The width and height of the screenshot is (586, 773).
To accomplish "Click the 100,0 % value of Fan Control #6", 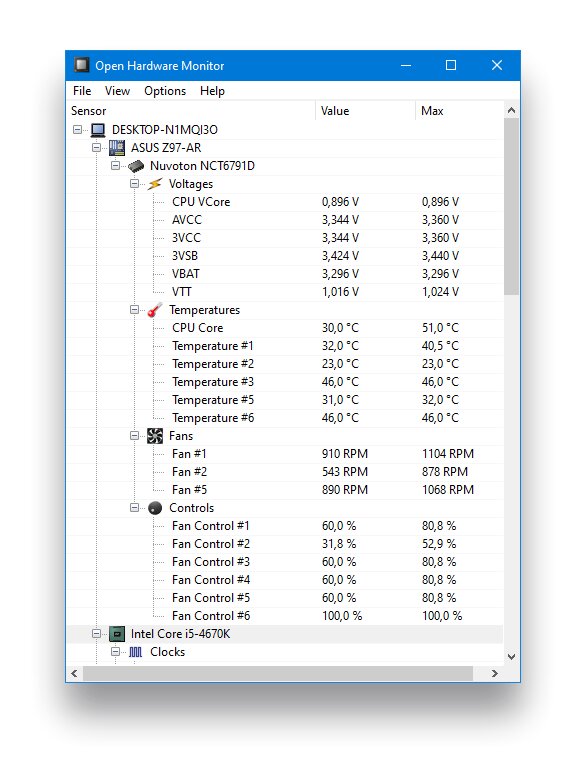I will click(342, 616).
